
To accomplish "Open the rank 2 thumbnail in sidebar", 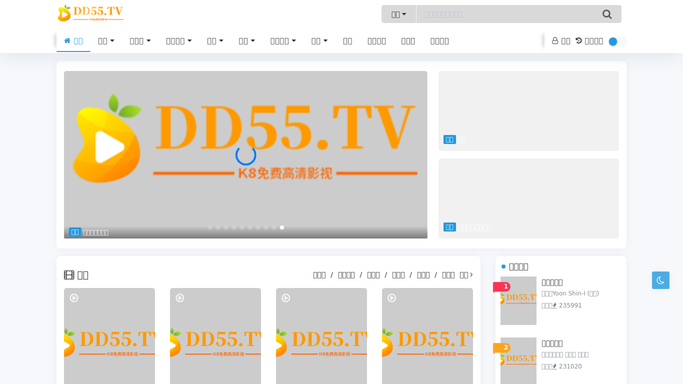I will pos(518,360).
